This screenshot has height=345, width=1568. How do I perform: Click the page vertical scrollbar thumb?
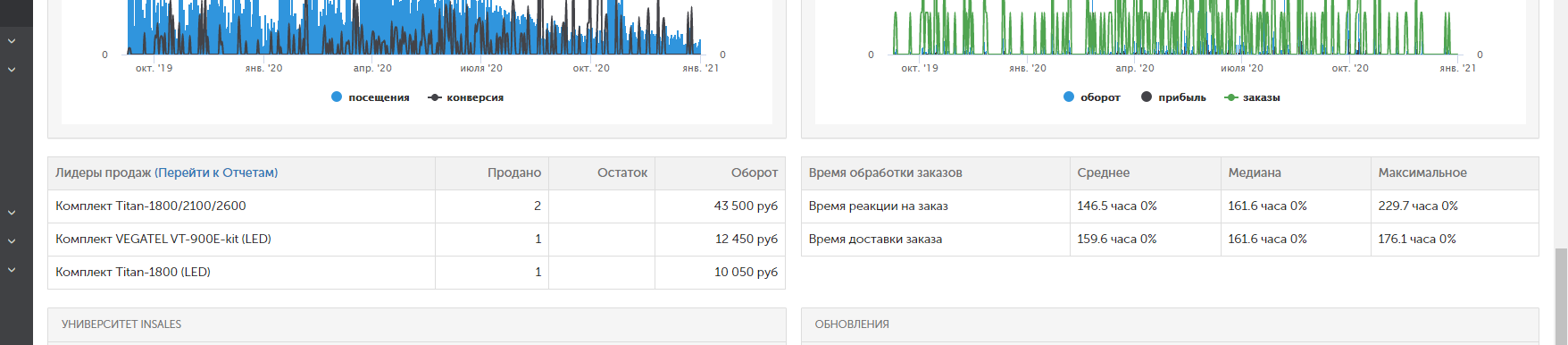pos(1560,296)
